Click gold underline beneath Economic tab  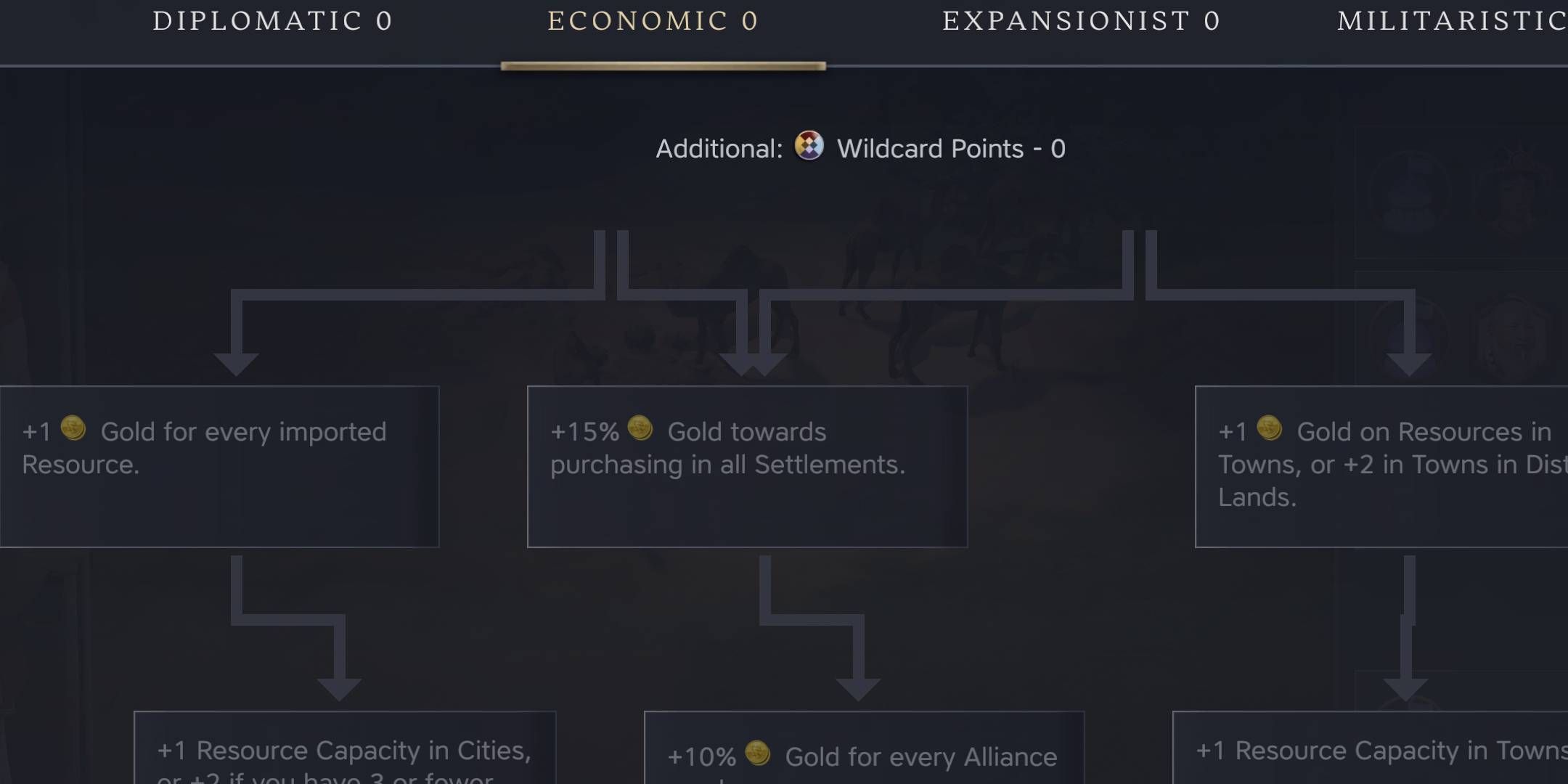663,66
